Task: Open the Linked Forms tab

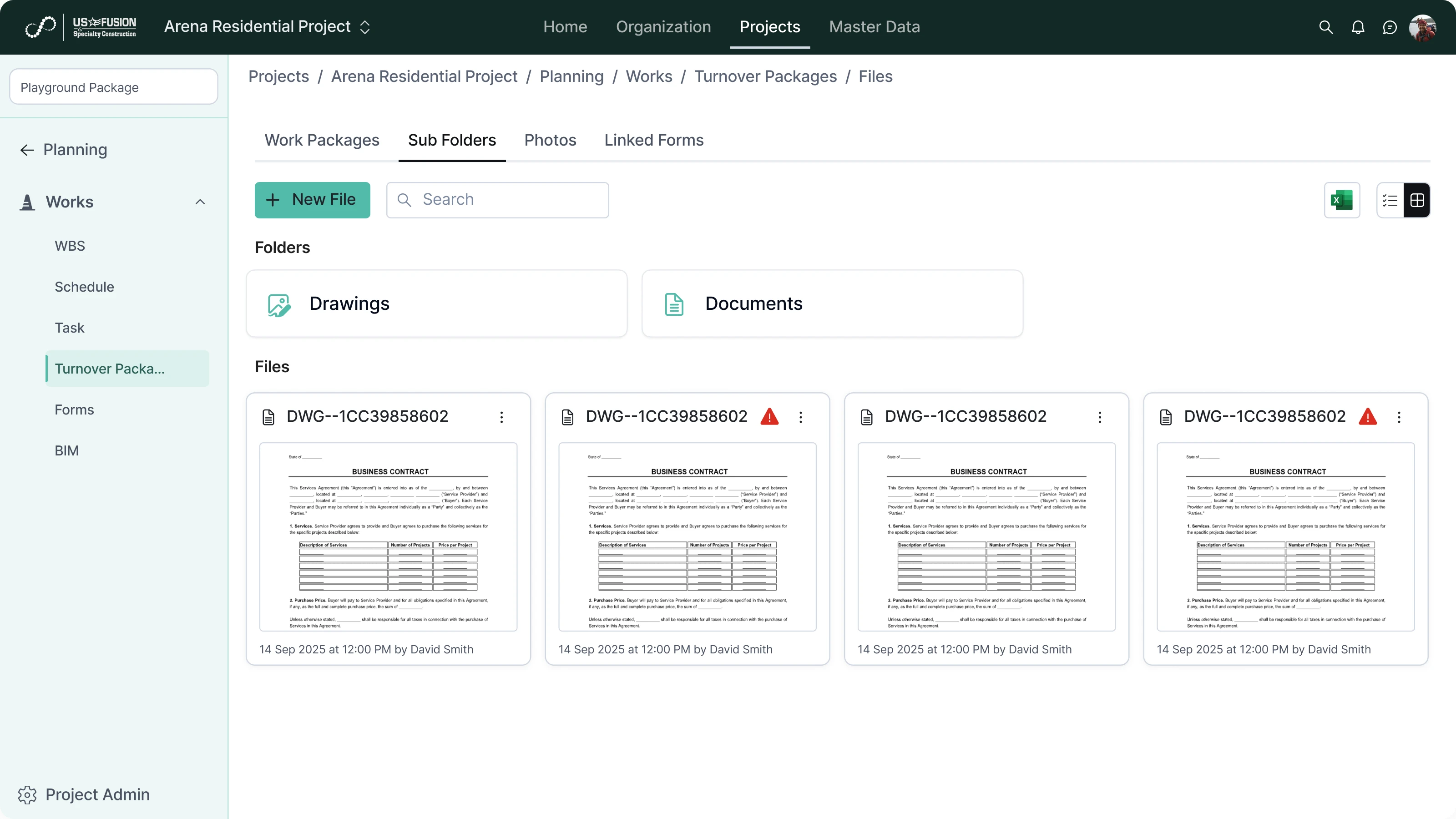Action: coord(653,140)
